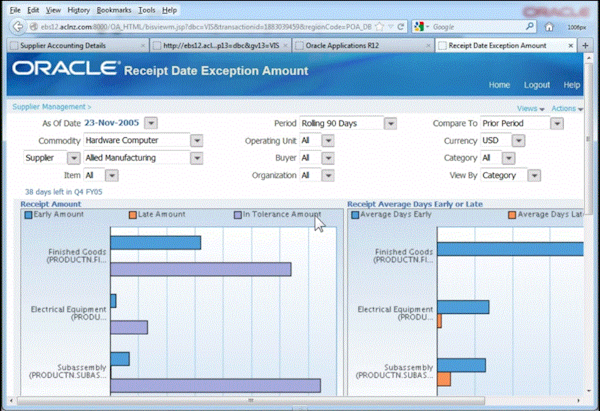Viewport: 600px width, 411px height.
Task: Open the Allied Manufacturing supplier dropdown
Action: coord(196,158)
